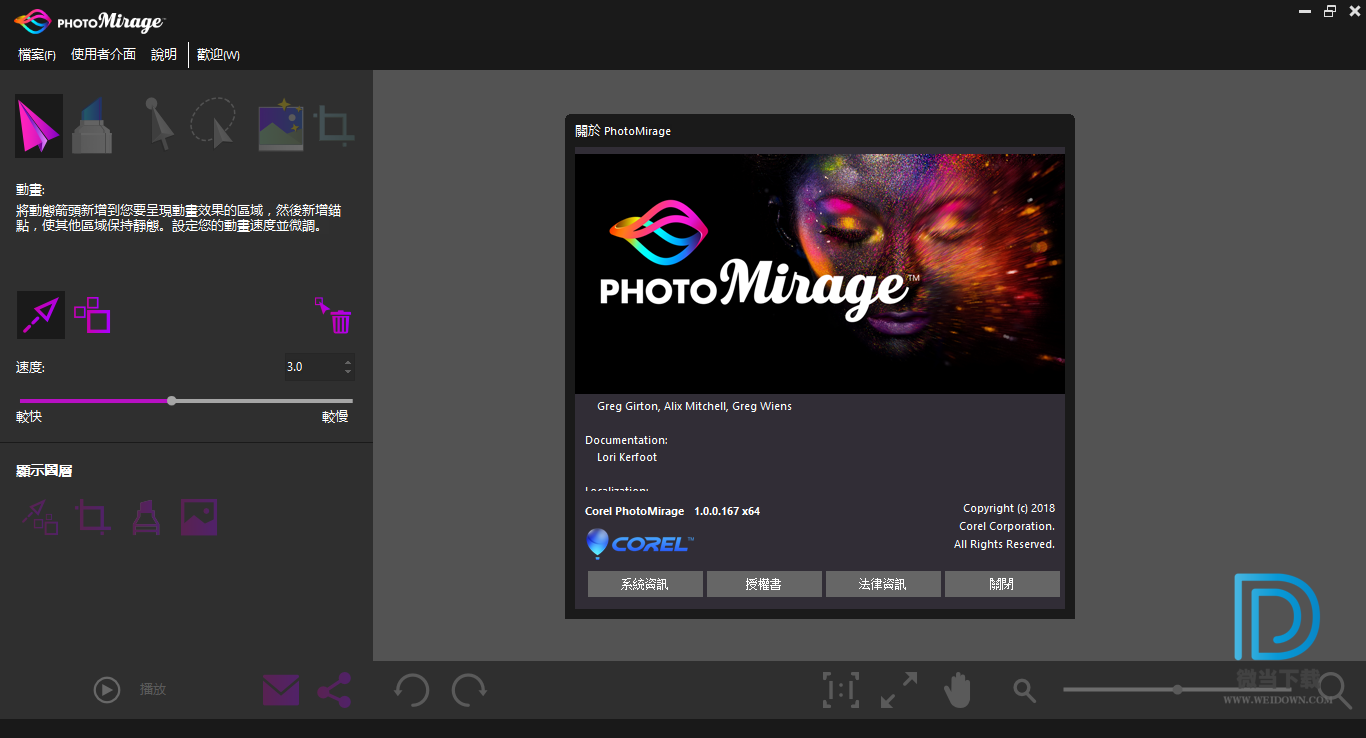Choose the Anchor point pin tool
The image size is (1366, 738).
[x=92, y=126]
